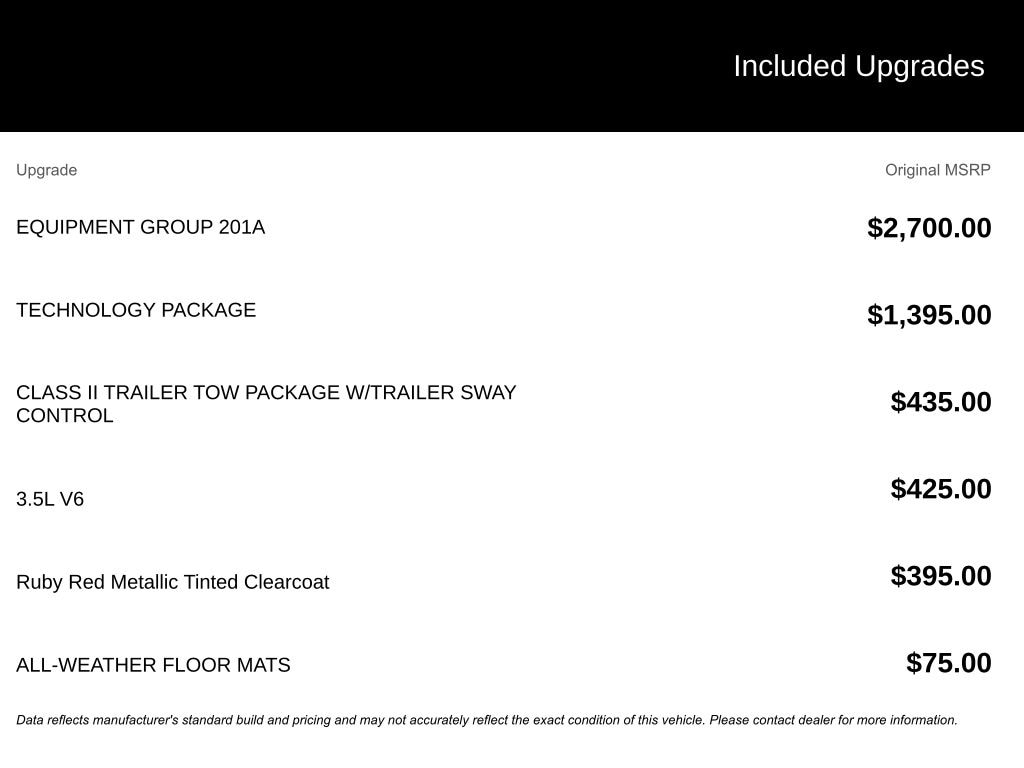Viewport: 1024px width, 768px height.
Task: Select Class II Trailer Tow Package text
Action: pyautogui.click(x=266, y=393)
